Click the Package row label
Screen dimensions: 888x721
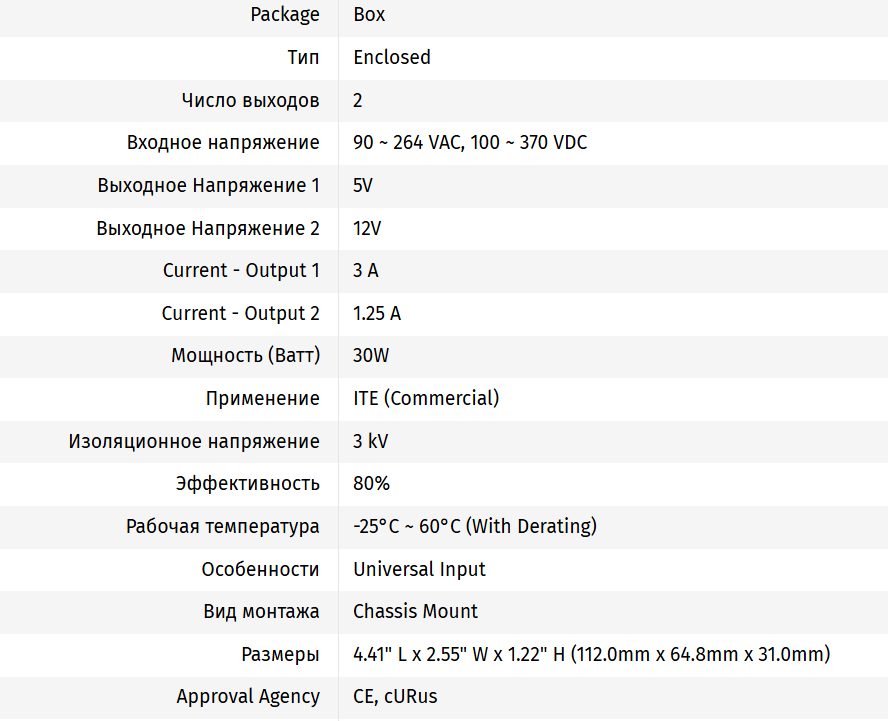(285, 15)
